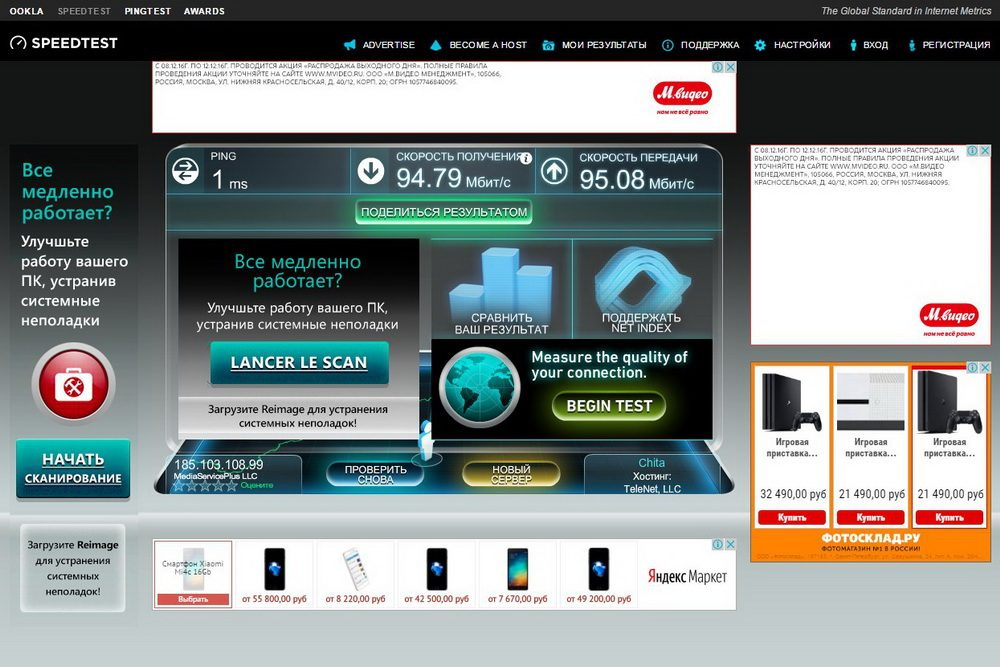Open the Настройки menu link
1000x667 pixels.
(x=802, y=45)
